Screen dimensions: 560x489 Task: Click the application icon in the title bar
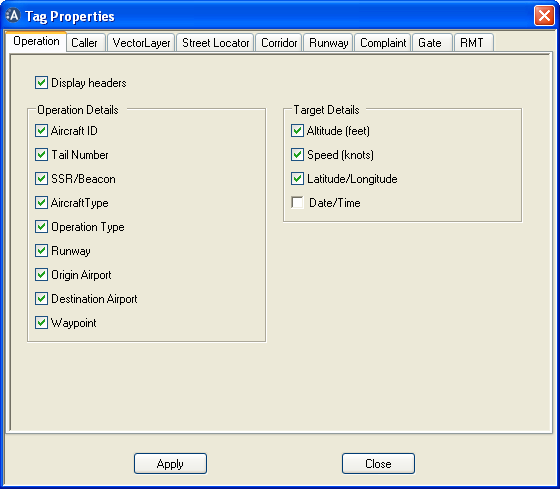[x=13, y=16]
